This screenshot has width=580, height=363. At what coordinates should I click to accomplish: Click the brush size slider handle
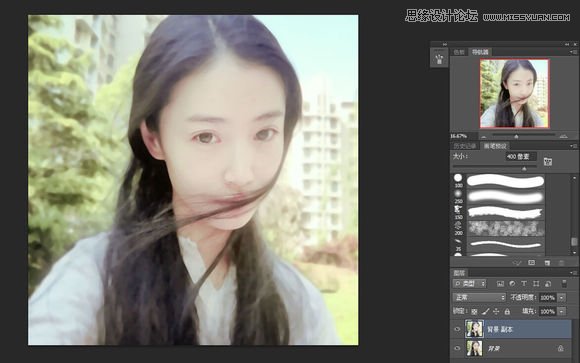pos(524,169)
